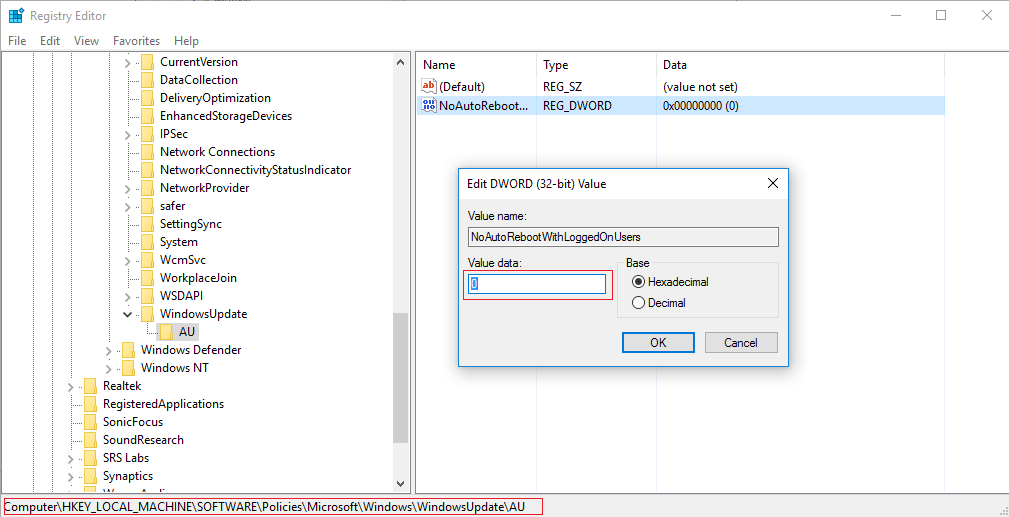Select the Hexadecimal base option
The image size is (1009, 517).
coord(639,282)
